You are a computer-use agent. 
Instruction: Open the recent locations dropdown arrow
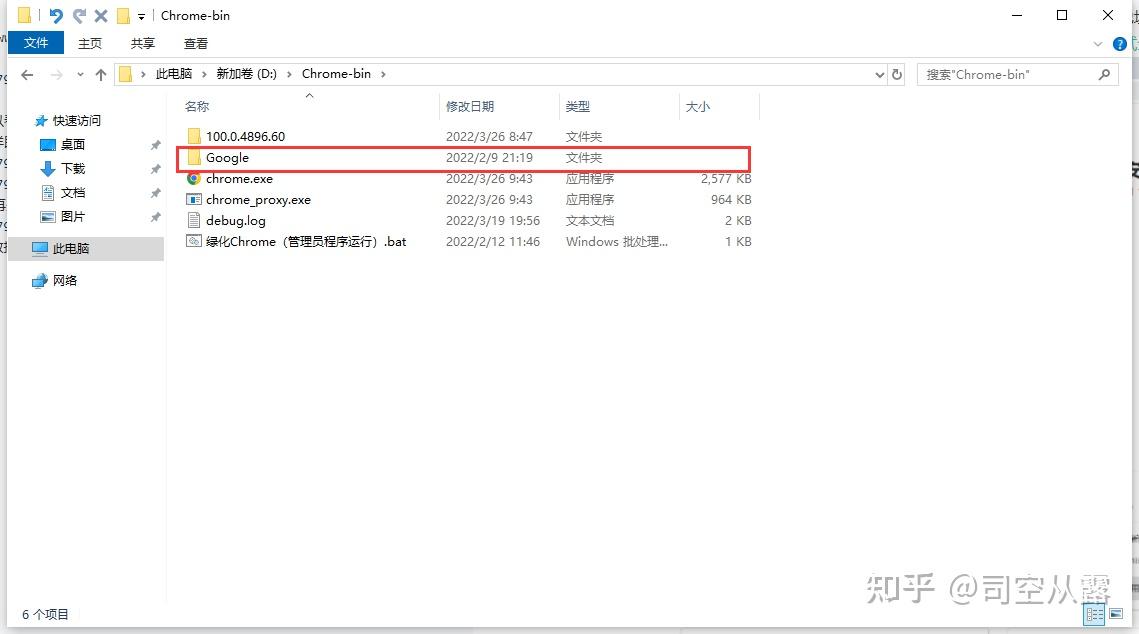80,74
